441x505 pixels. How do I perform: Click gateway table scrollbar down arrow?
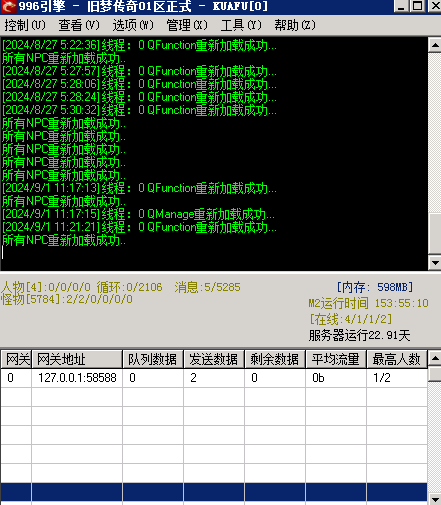click(x=435, y=499)
